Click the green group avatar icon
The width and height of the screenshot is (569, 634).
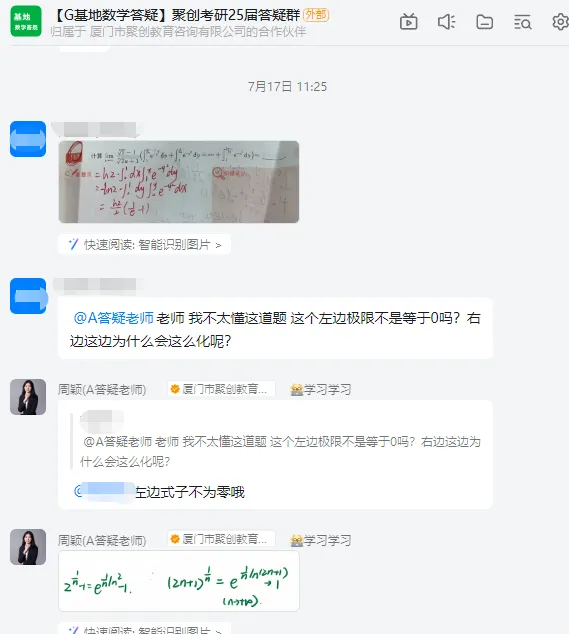pos(26,21)
